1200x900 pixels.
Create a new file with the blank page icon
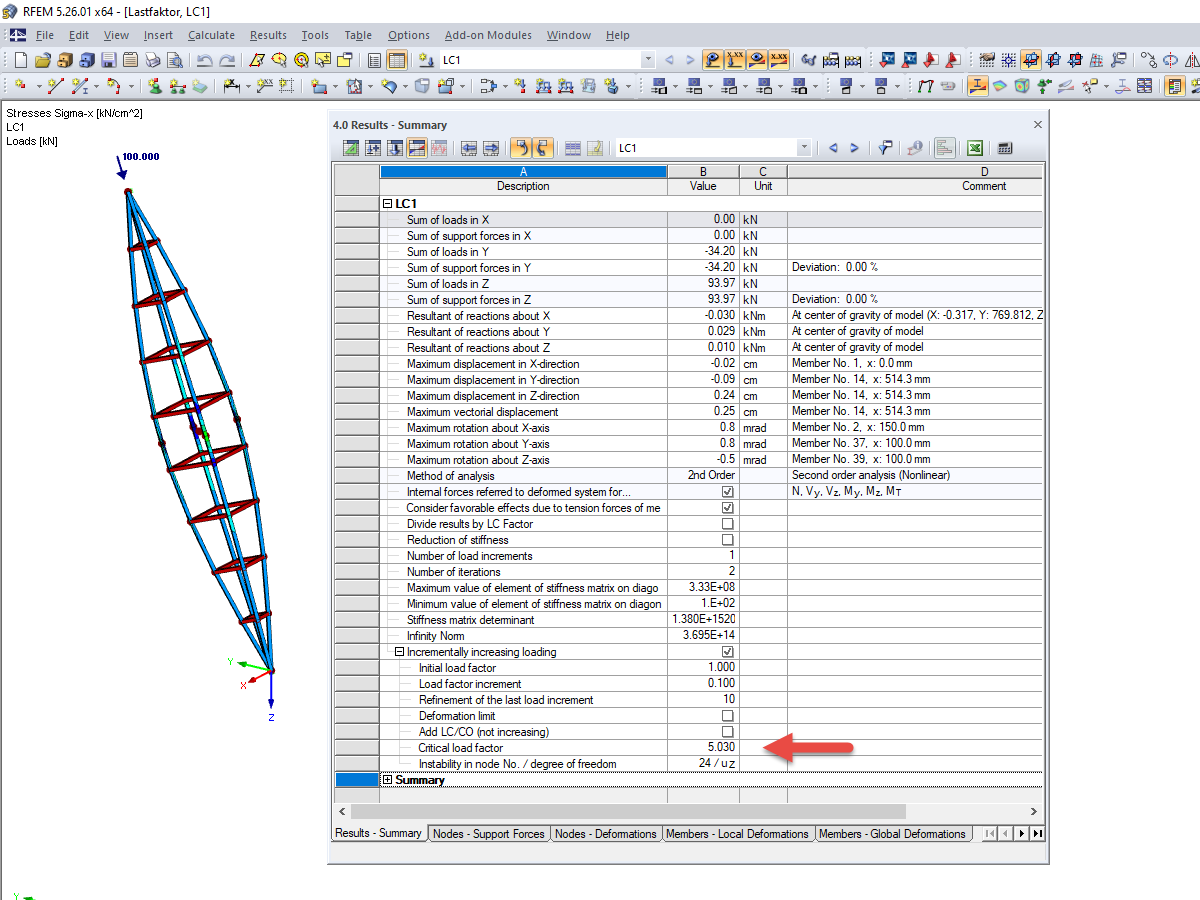[x=20, y=60]
